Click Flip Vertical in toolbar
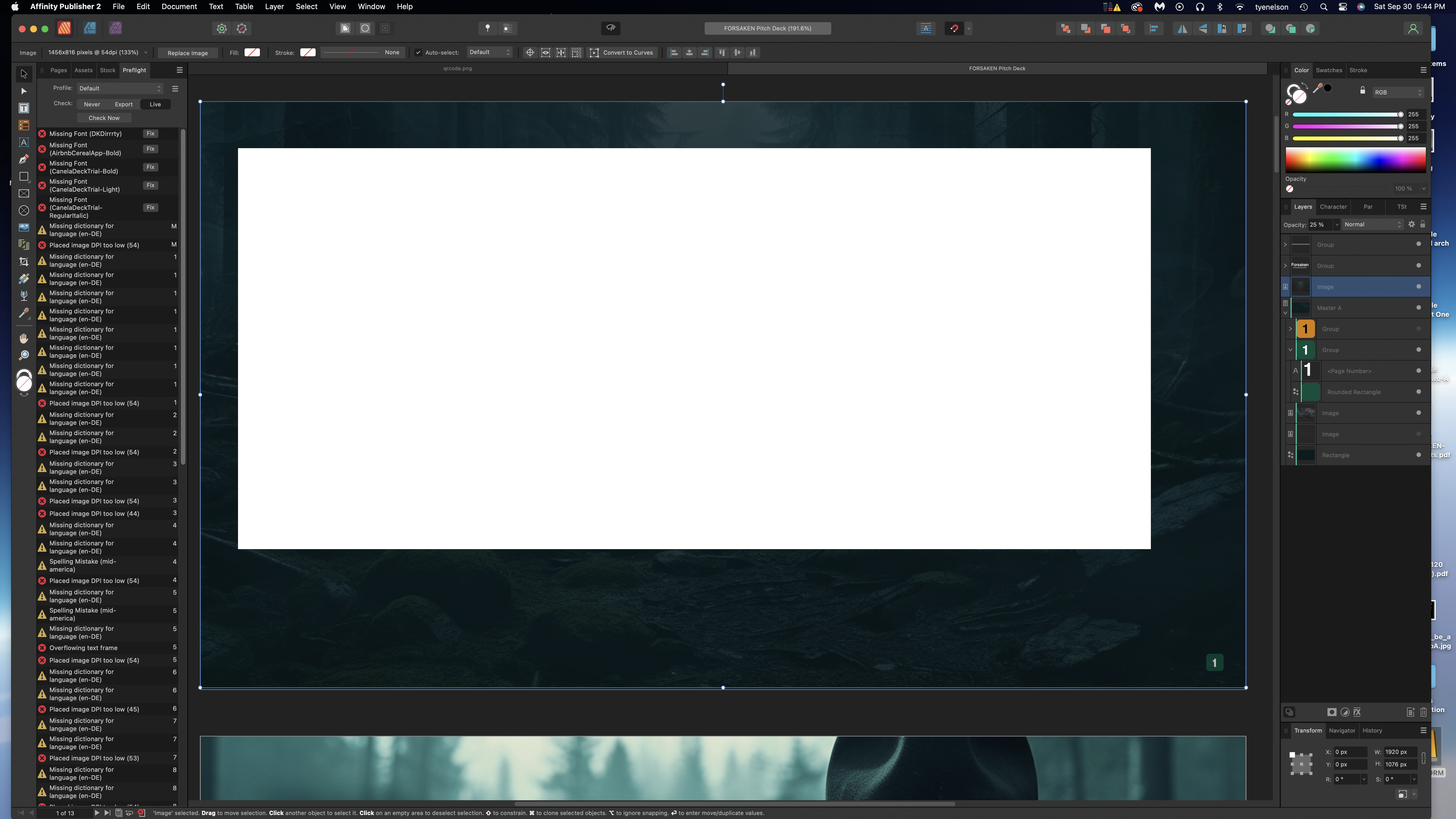This screenshot has height=819, width=1456. pyautogui.click(x=1202, y=28)
